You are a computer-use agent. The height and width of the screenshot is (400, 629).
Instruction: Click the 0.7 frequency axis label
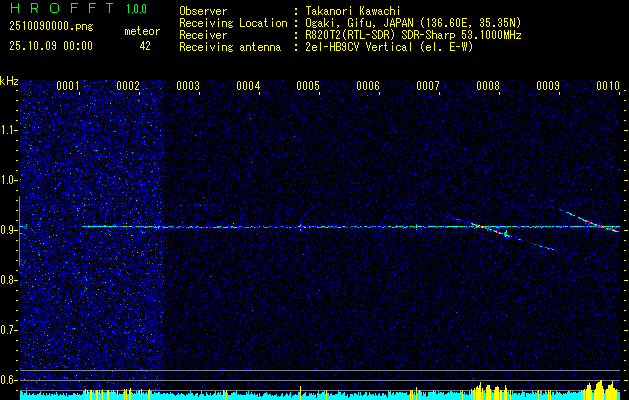(x=8, y=330)
